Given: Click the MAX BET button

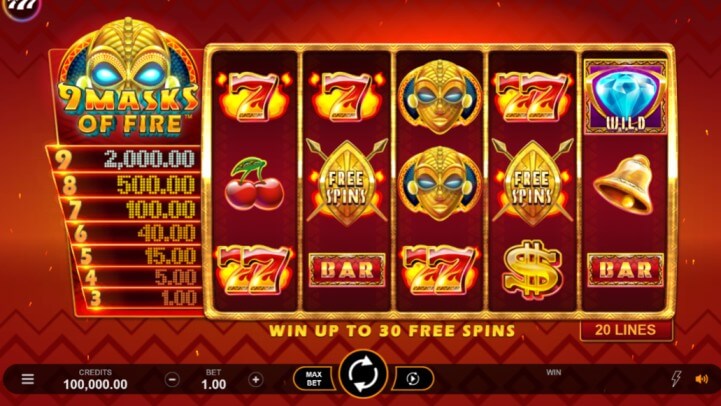Looking at the screenshot, I should coord(314,378).
